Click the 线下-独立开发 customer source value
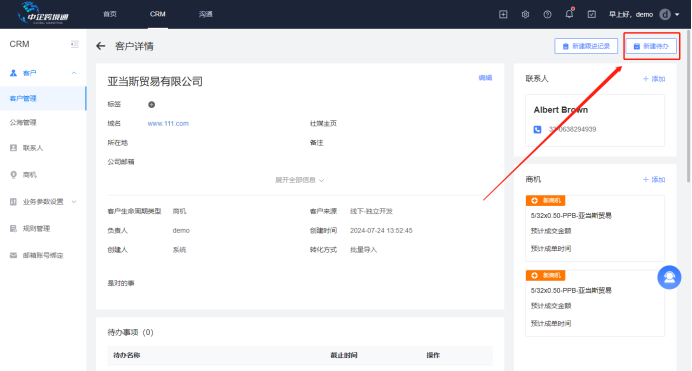Viewport: 692px width, 371px height. 371,211
